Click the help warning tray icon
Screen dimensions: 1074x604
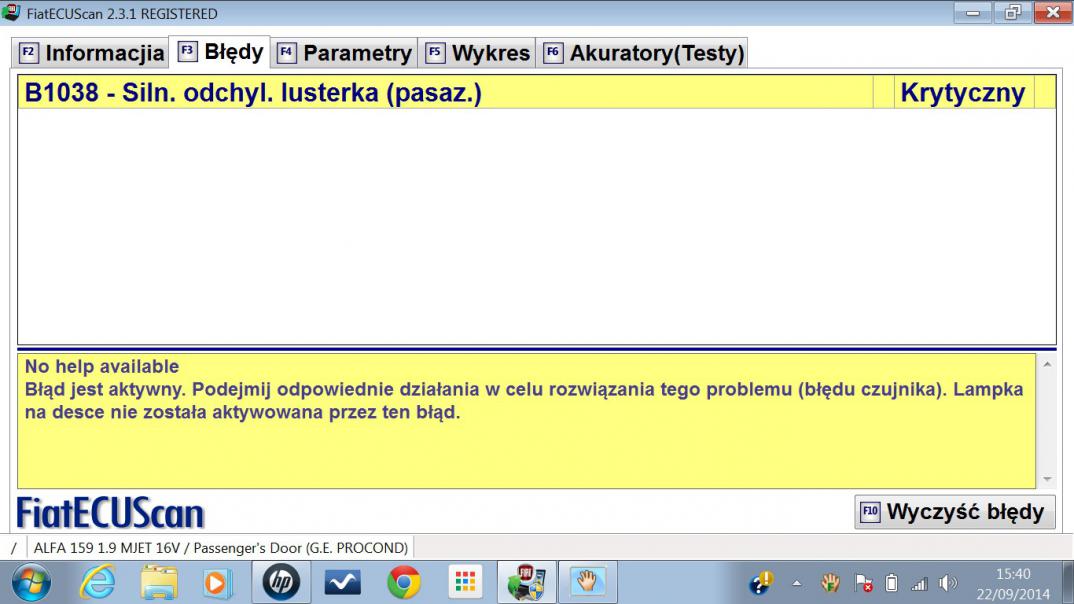[x=760, y=583]
